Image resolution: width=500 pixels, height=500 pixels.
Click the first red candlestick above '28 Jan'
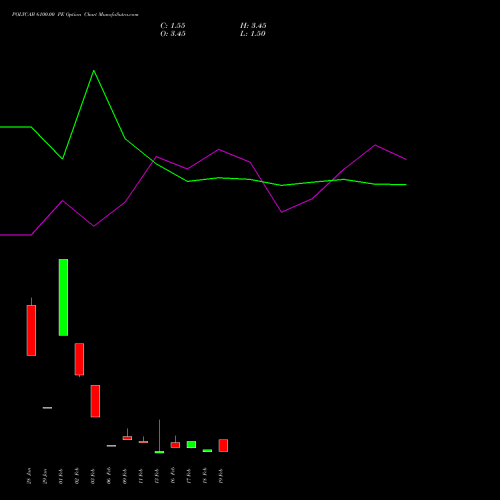[31, 330]
